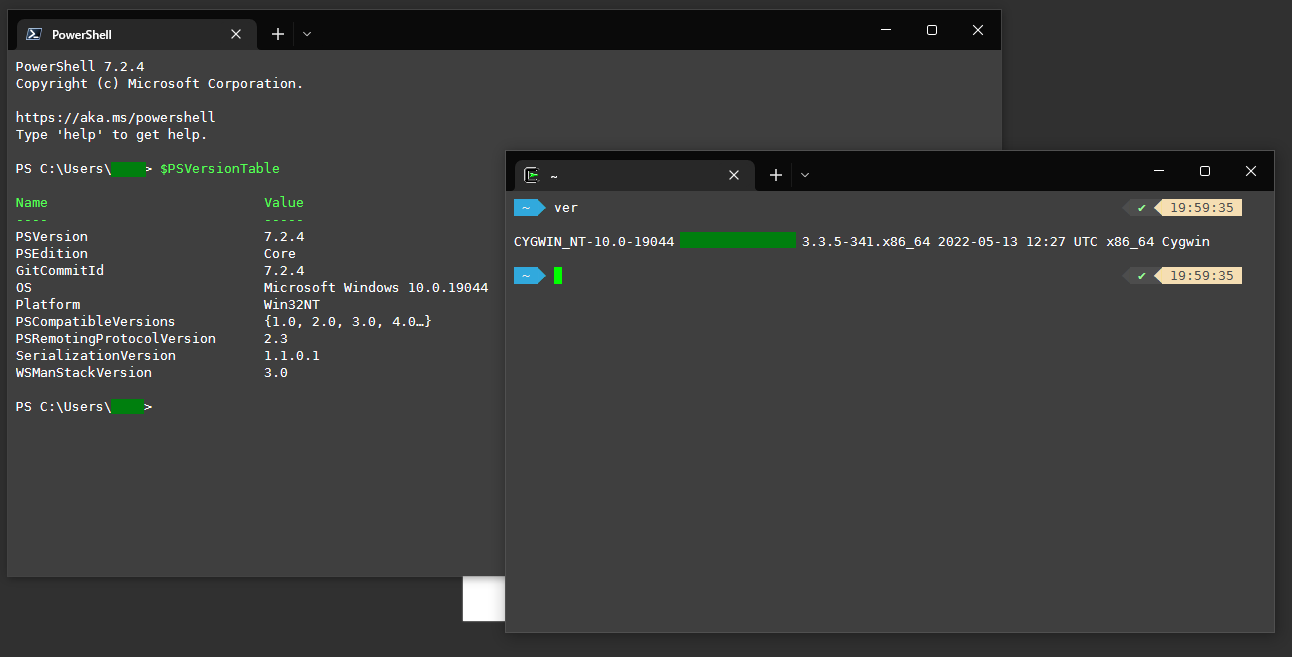This screenshot has width=1292, height=657.
Task: Minimize the Cygwin terminal window
Action: [x=1159, y=171]
